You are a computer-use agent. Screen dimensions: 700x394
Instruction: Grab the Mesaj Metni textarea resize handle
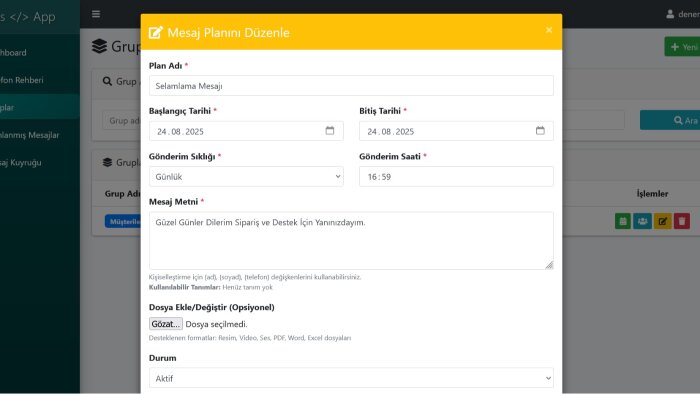[549, 265]
